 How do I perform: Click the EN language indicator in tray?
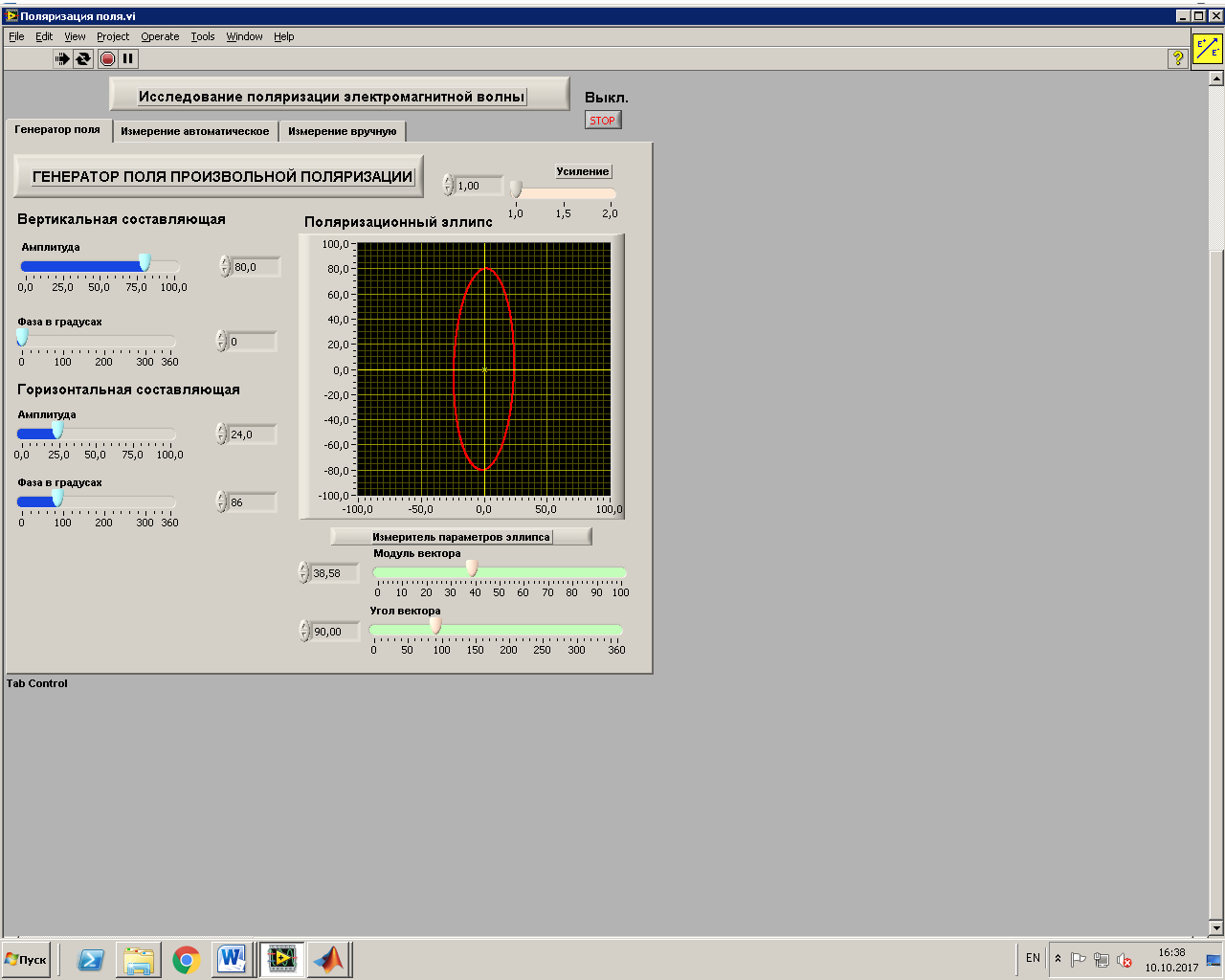click(1033, 958)
